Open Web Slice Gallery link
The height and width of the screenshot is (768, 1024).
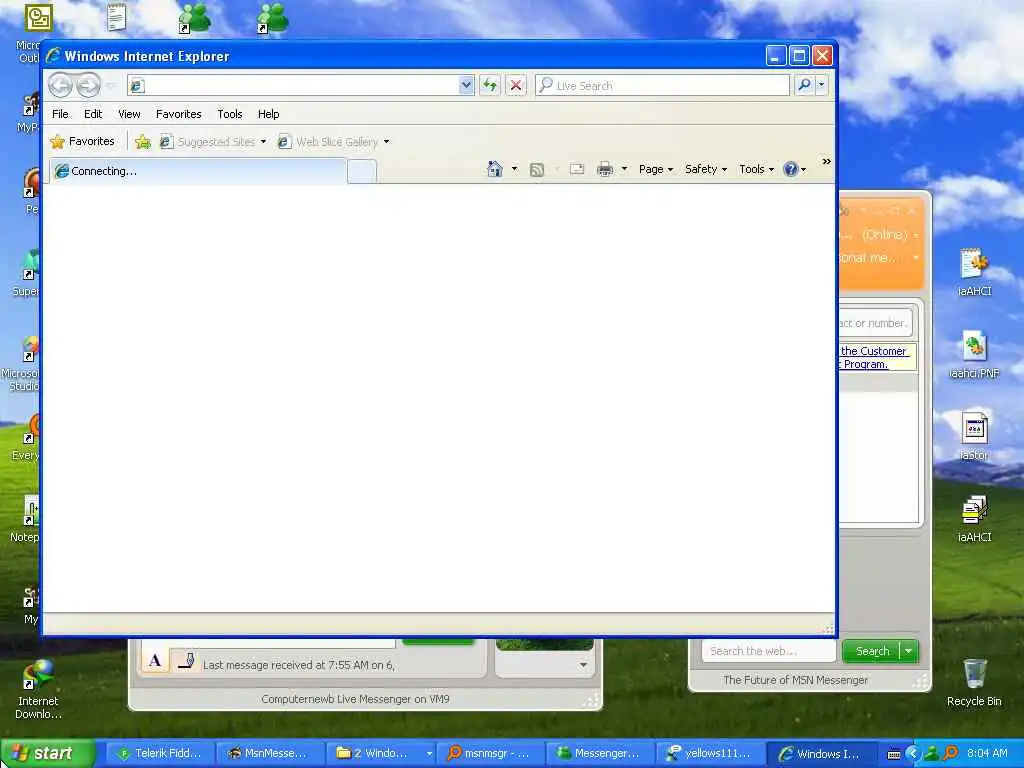[x=328, y=141]
